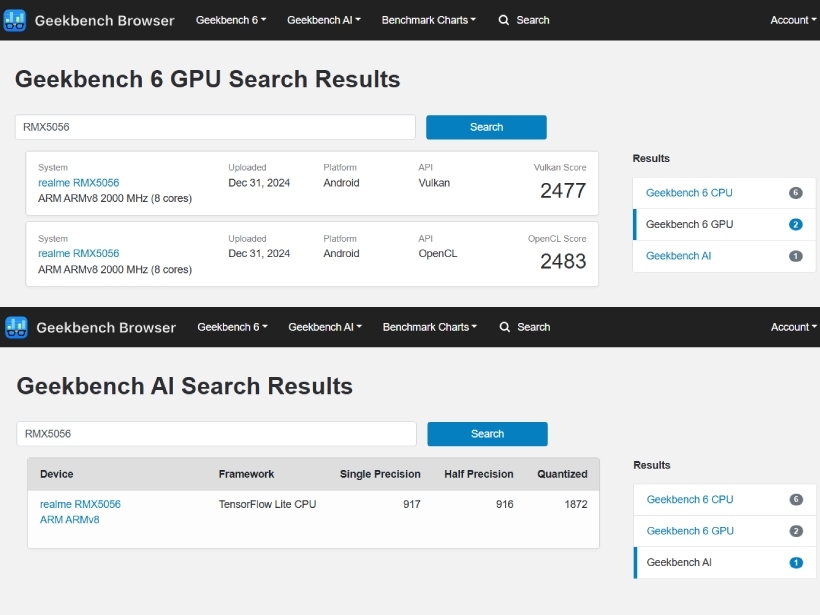Click the Geekbench logo icon in top navbar
The width and height of the screenshot is (820, 615).
15,20
